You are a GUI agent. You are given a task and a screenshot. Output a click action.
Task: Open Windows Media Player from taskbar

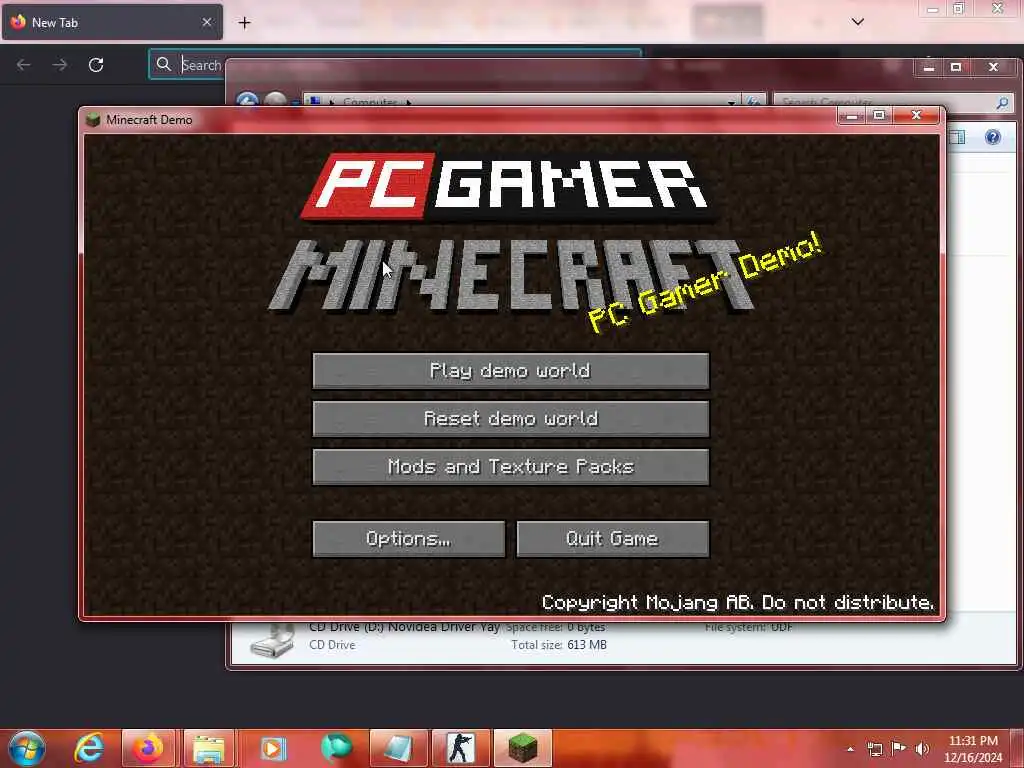273,748
